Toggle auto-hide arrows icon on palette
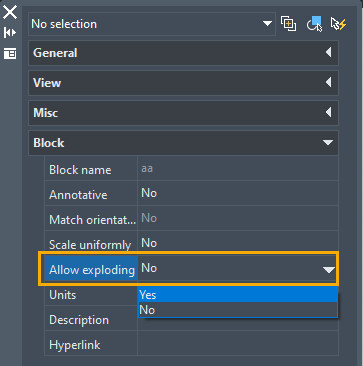The width and height of the screenshot is (363, 366). coord(10,32)
